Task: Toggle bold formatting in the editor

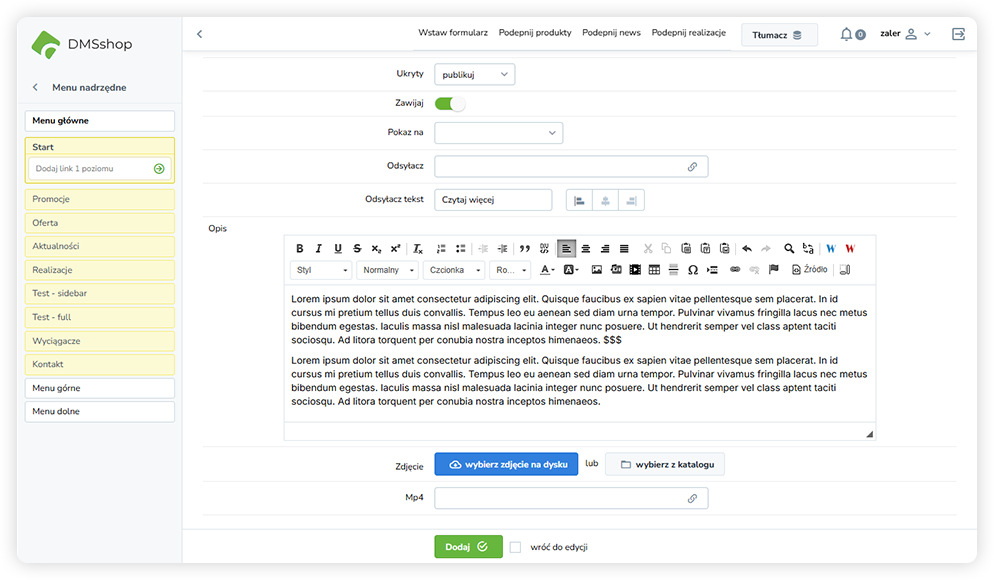Action: click(x=300, y=249)
